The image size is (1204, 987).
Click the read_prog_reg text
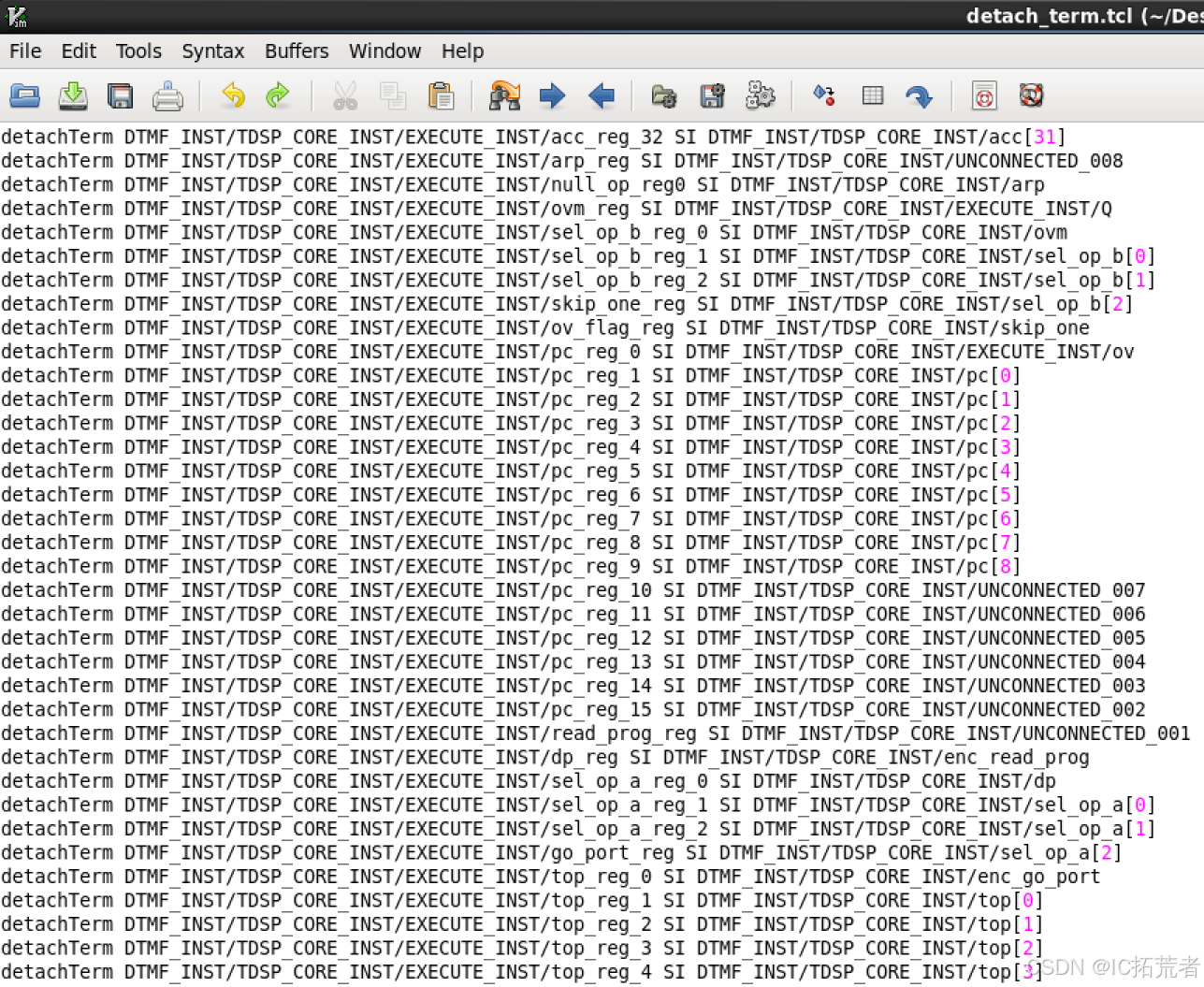pos(624,733)
